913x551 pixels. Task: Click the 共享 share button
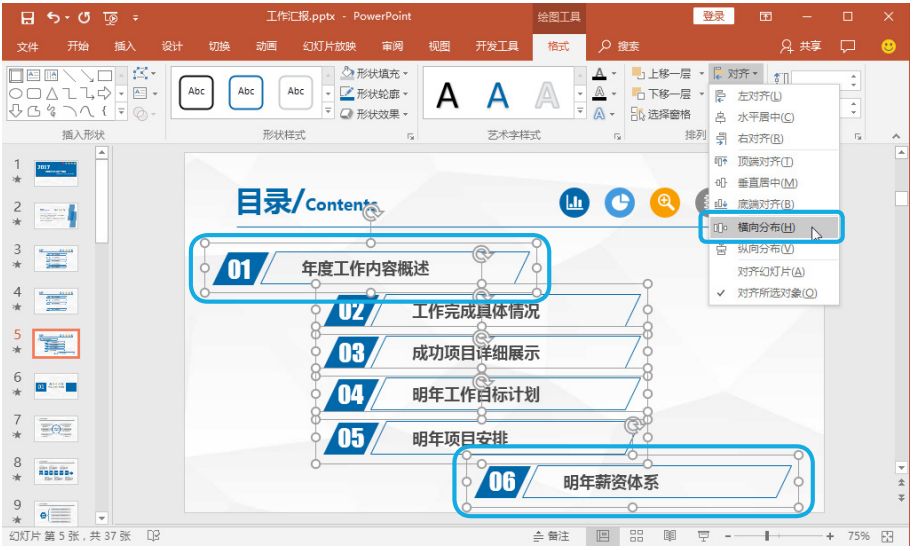click(801, 46)
